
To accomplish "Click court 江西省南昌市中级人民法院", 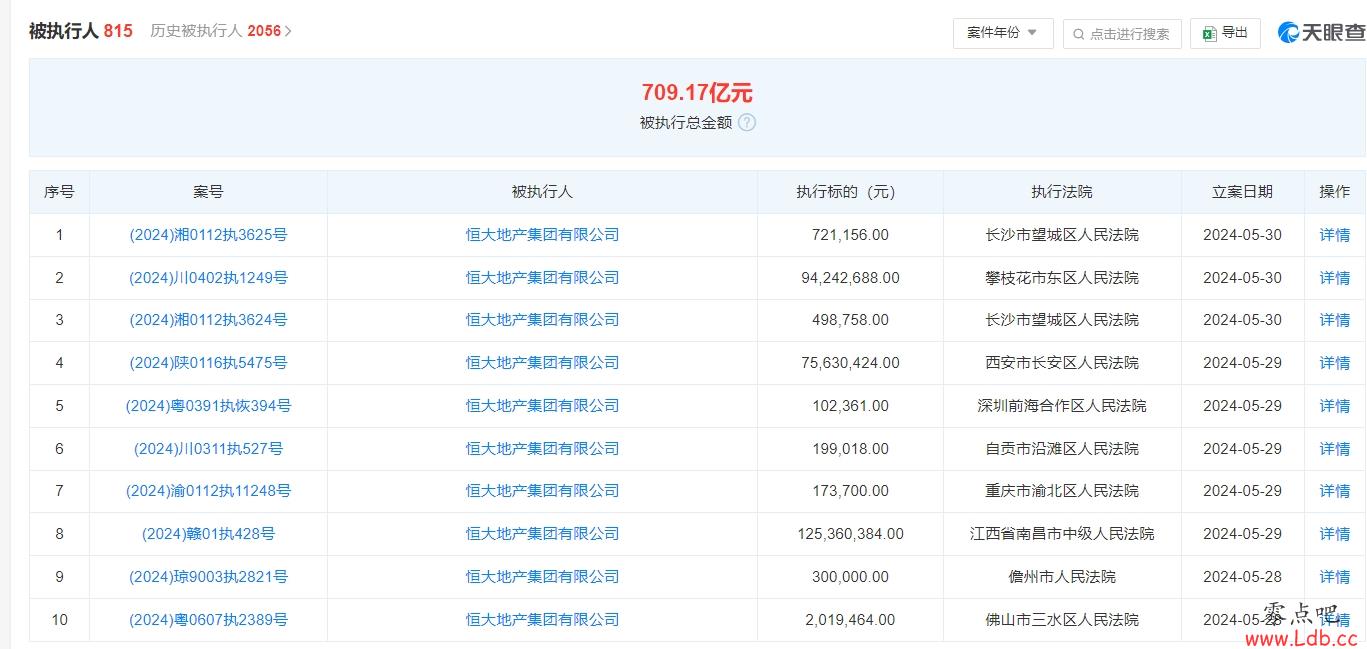I will (1062, 534).
